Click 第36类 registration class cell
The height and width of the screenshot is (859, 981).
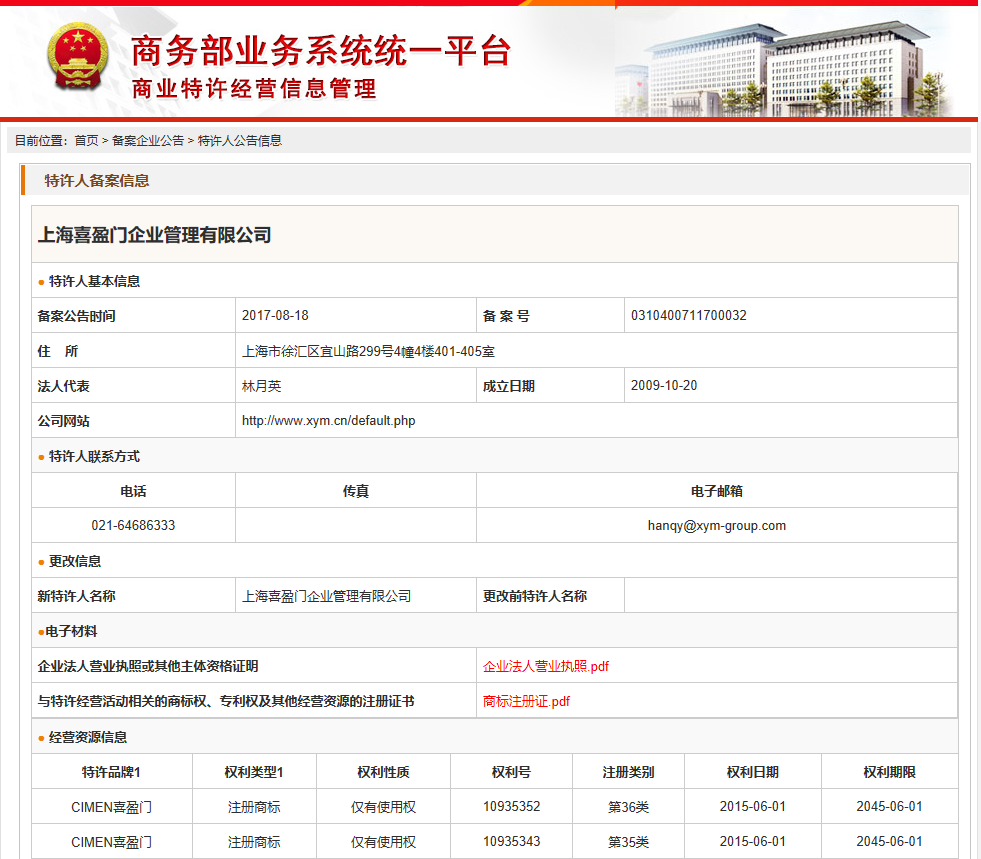click(628, 807)
